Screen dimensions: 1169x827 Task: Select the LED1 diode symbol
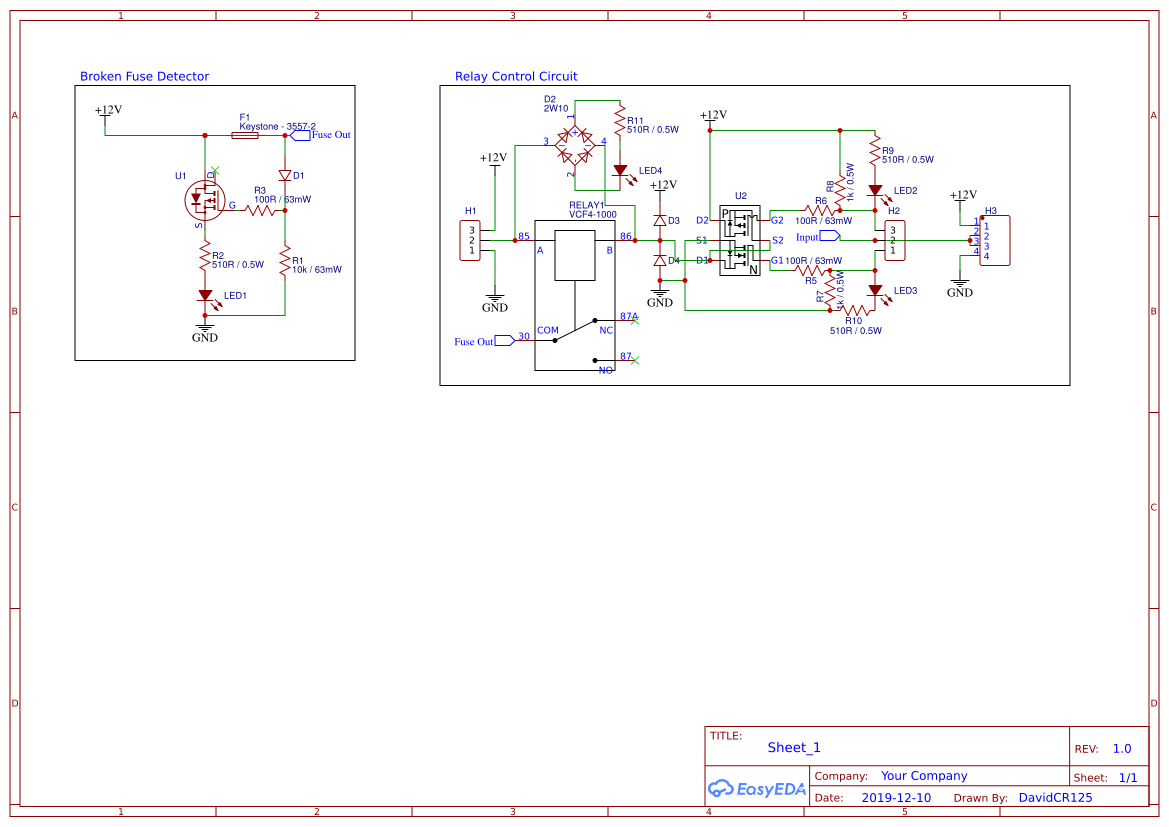(205, 295)
